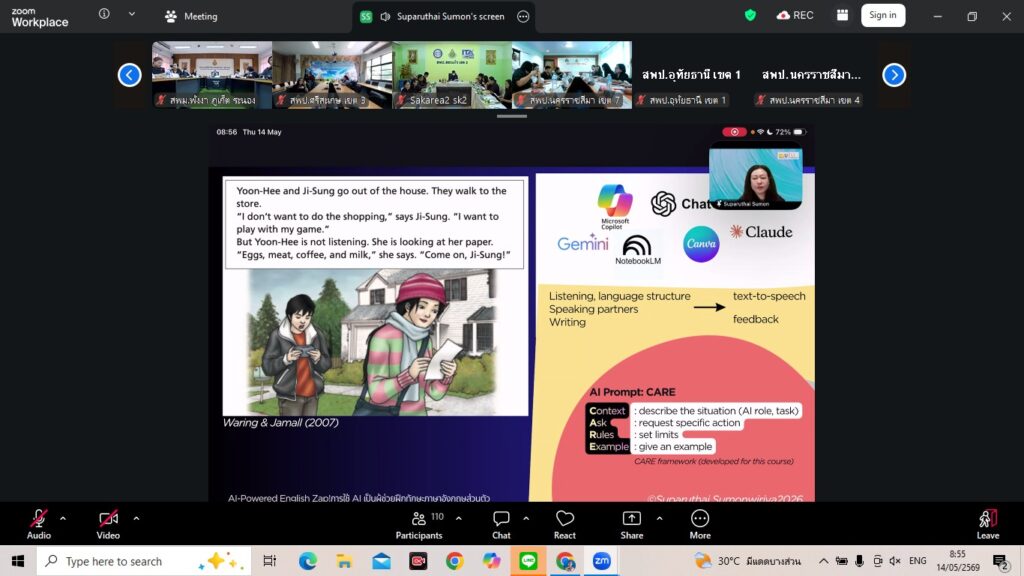Select the Meeting tab
This screenshot has height=576, width=1024.
click(191, 16)
